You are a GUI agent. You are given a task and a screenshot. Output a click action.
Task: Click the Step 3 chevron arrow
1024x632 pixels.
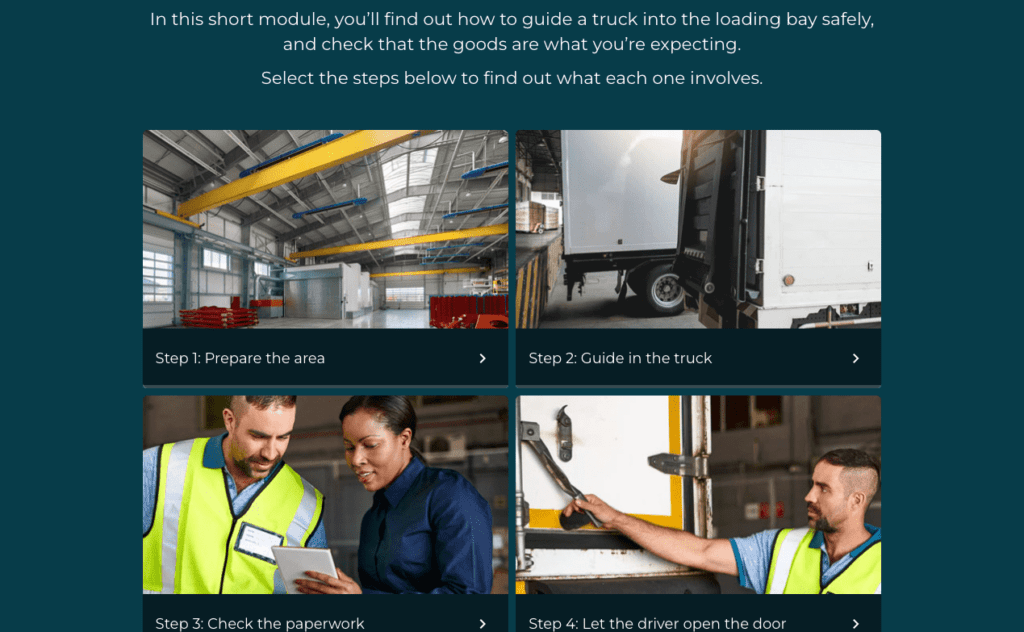pos(482,624)
